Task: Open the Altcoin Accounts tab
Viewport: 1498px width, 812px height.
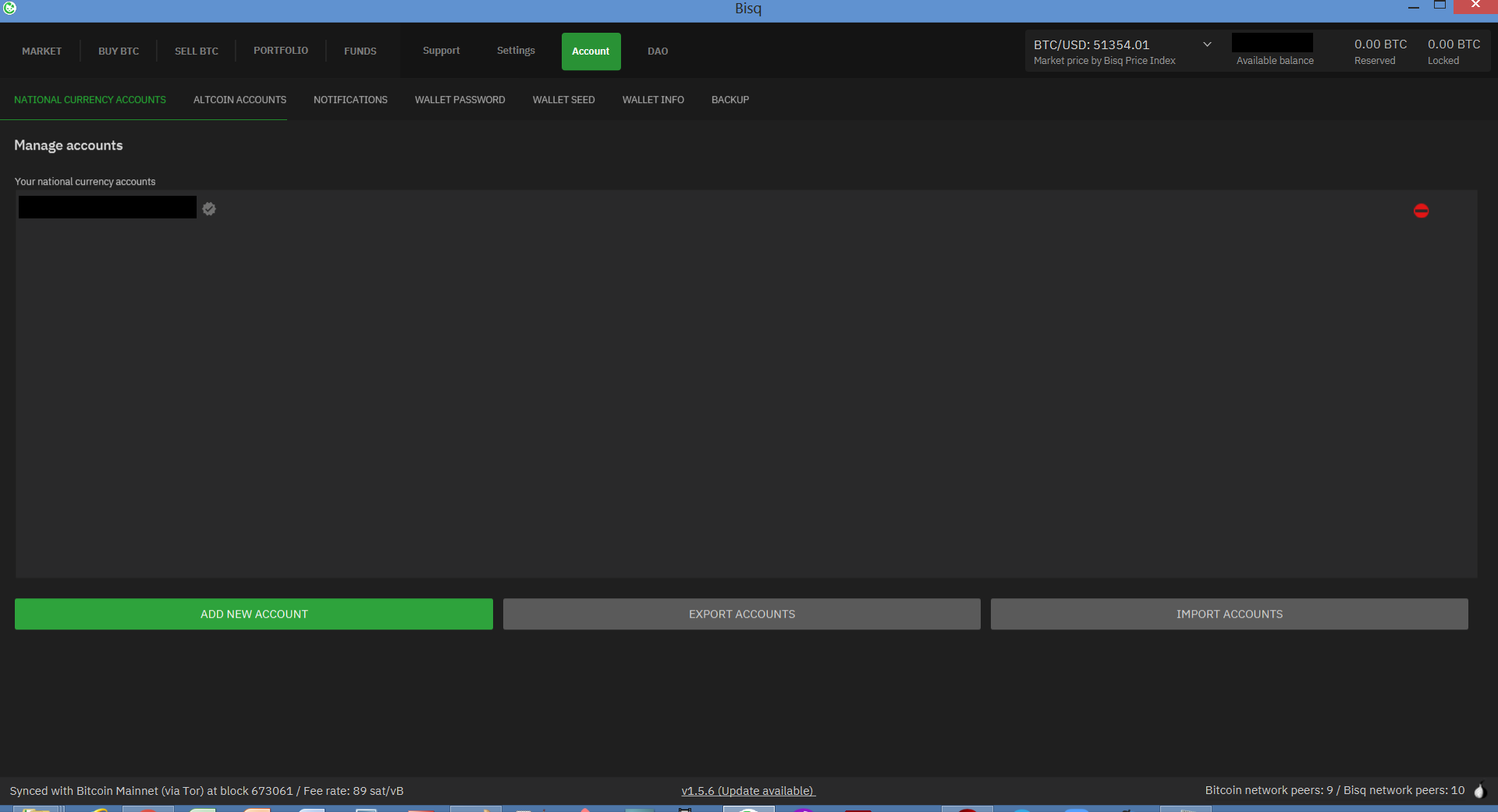Action: click(240, 100)
